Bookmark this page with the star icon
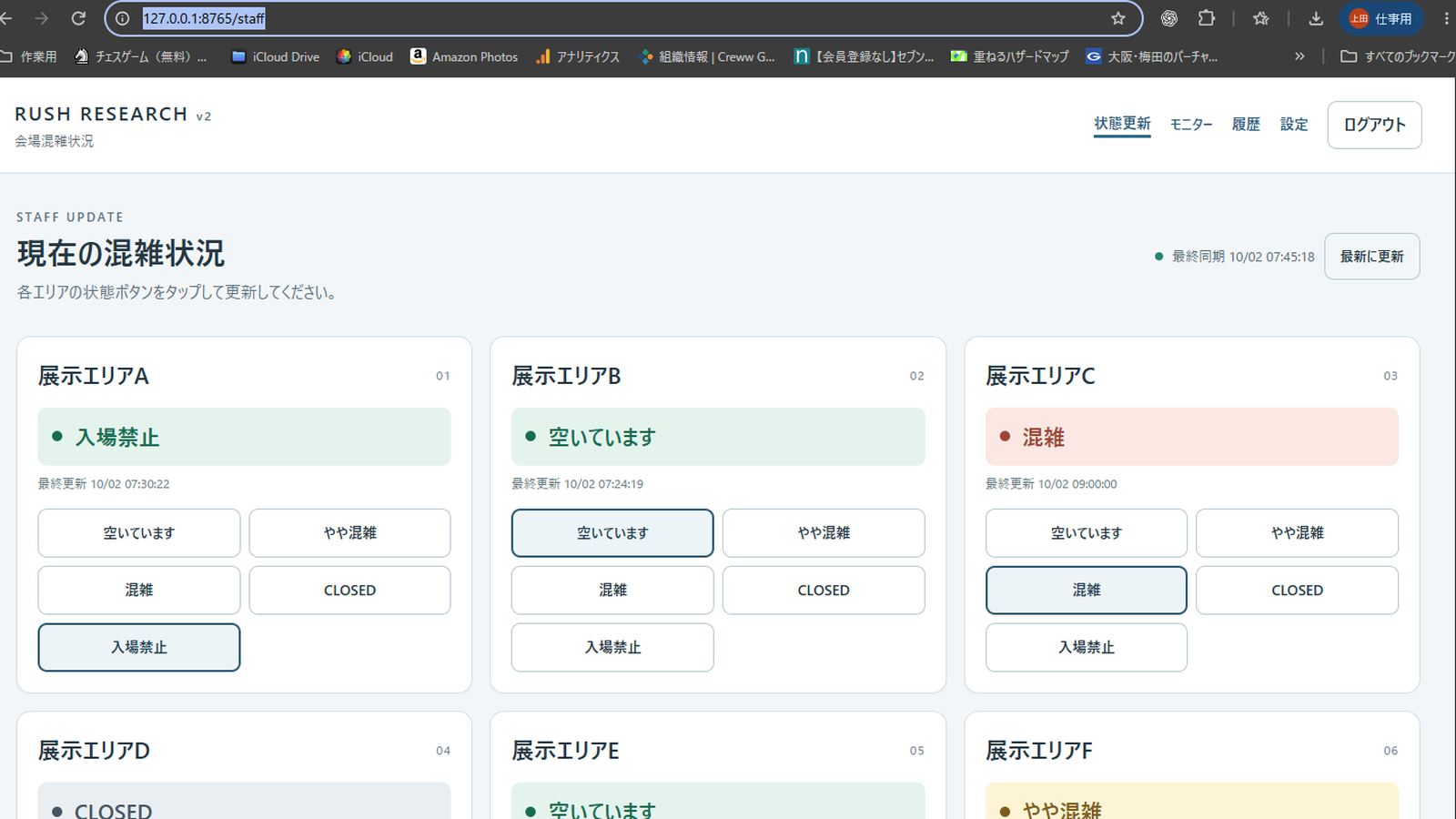This screenshot has width=1456, height=819. pyautogui.click(x=1118, y=18)
